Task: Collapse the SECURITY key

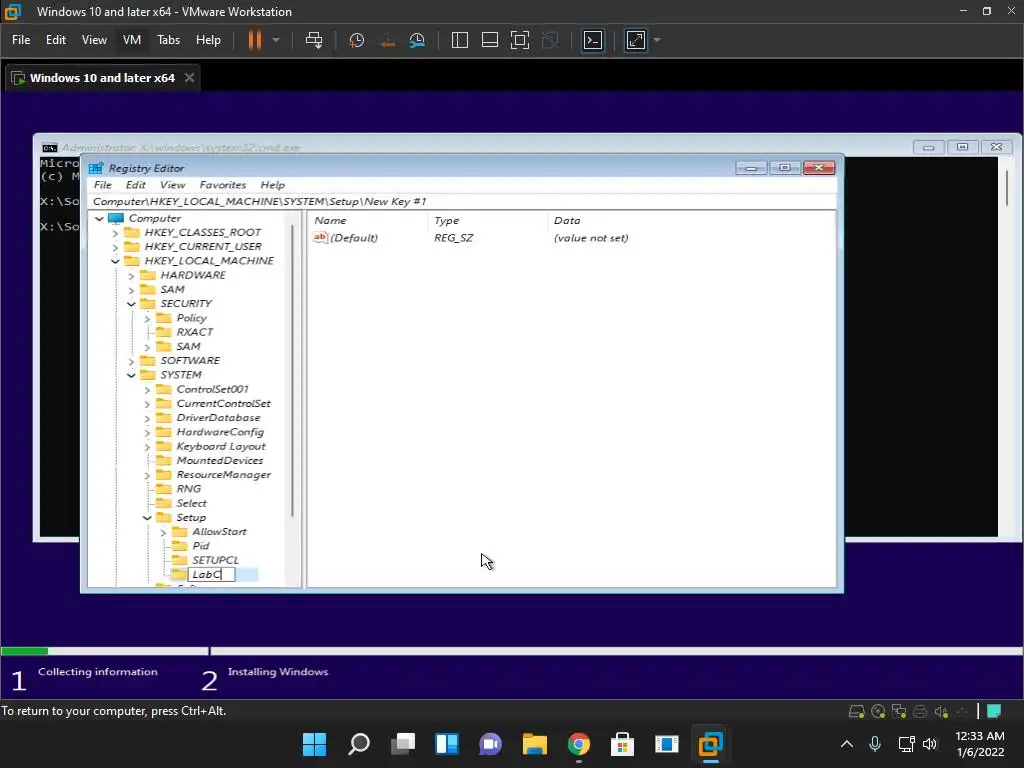Action: 131,304
